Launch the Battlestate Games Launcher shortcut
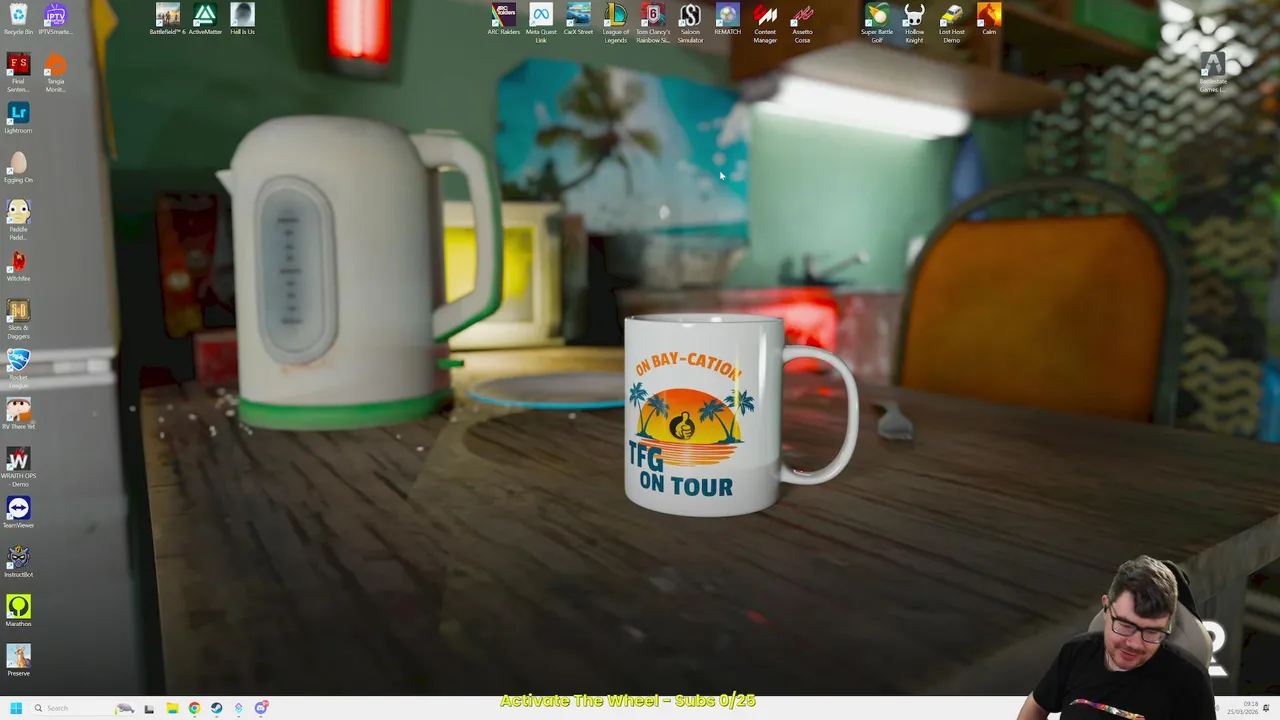The height and width of the screenshot is (720, 1280). pos(1212,74)
